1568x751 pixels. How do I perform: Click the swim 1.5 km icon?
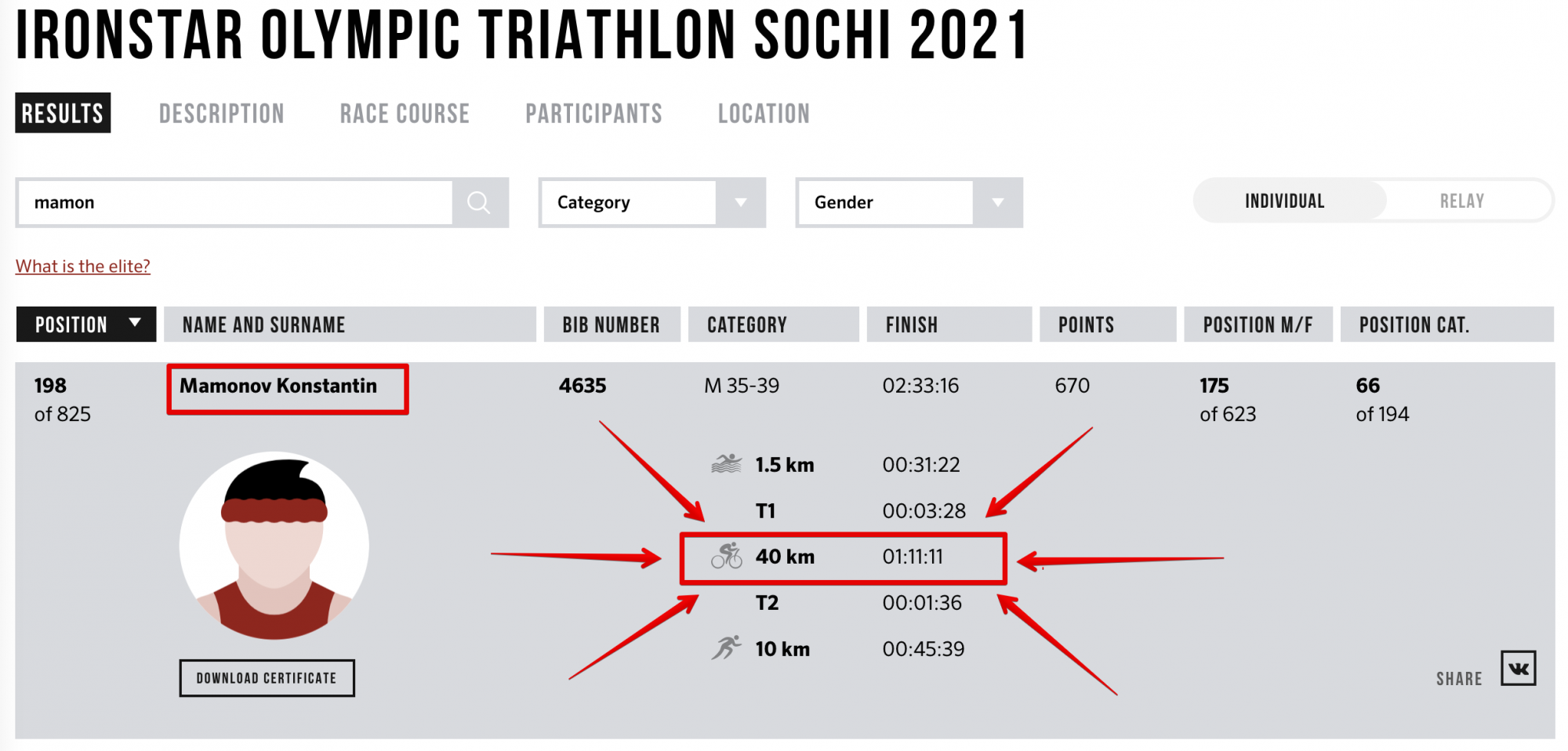726,464
